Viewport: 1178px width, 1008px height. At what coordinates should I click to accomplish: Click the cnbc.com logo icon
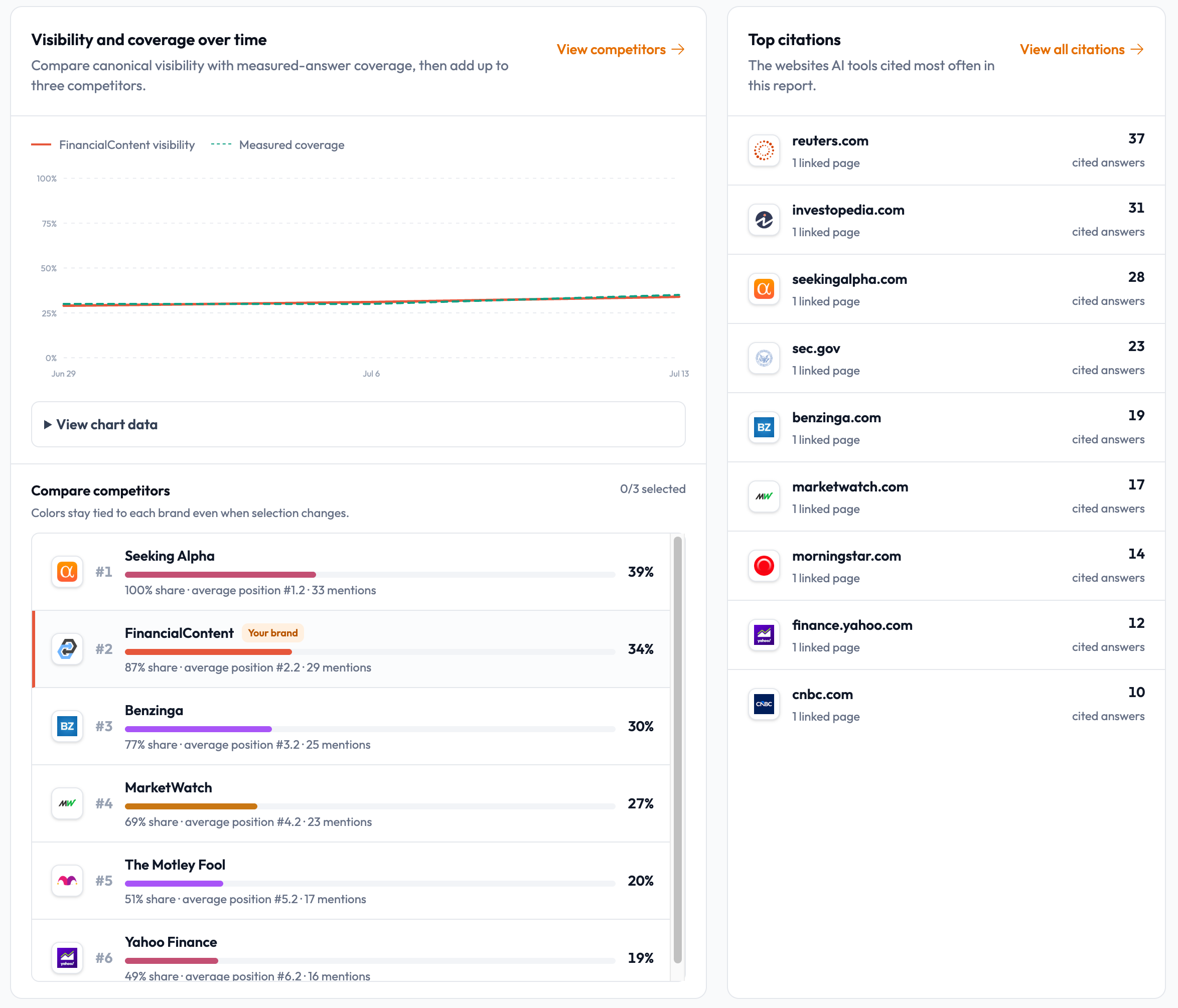pyautogui.click(x=764, y=705)
